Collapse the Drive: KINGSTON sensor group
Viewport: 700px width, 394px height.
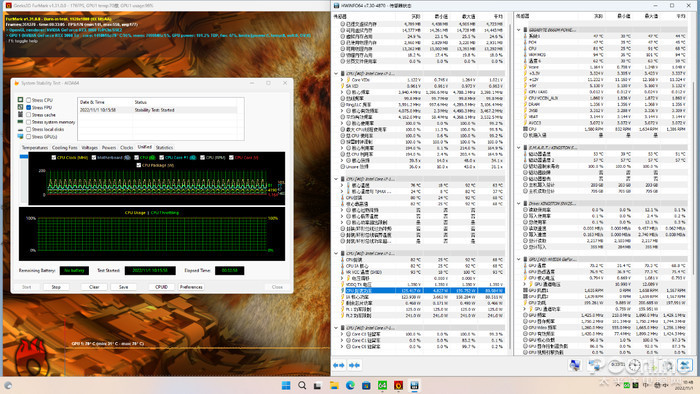pos(519,203)
